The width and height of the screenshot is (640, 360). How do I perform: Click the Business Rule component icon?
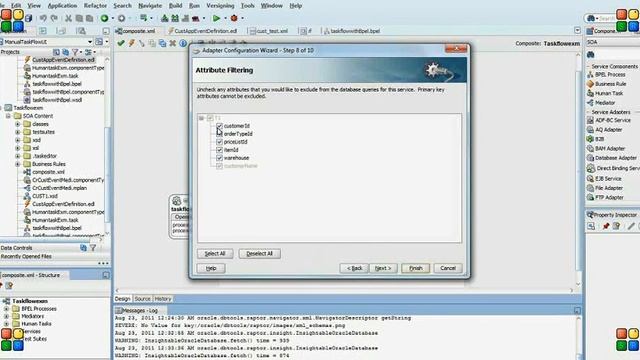click(590, 84)
